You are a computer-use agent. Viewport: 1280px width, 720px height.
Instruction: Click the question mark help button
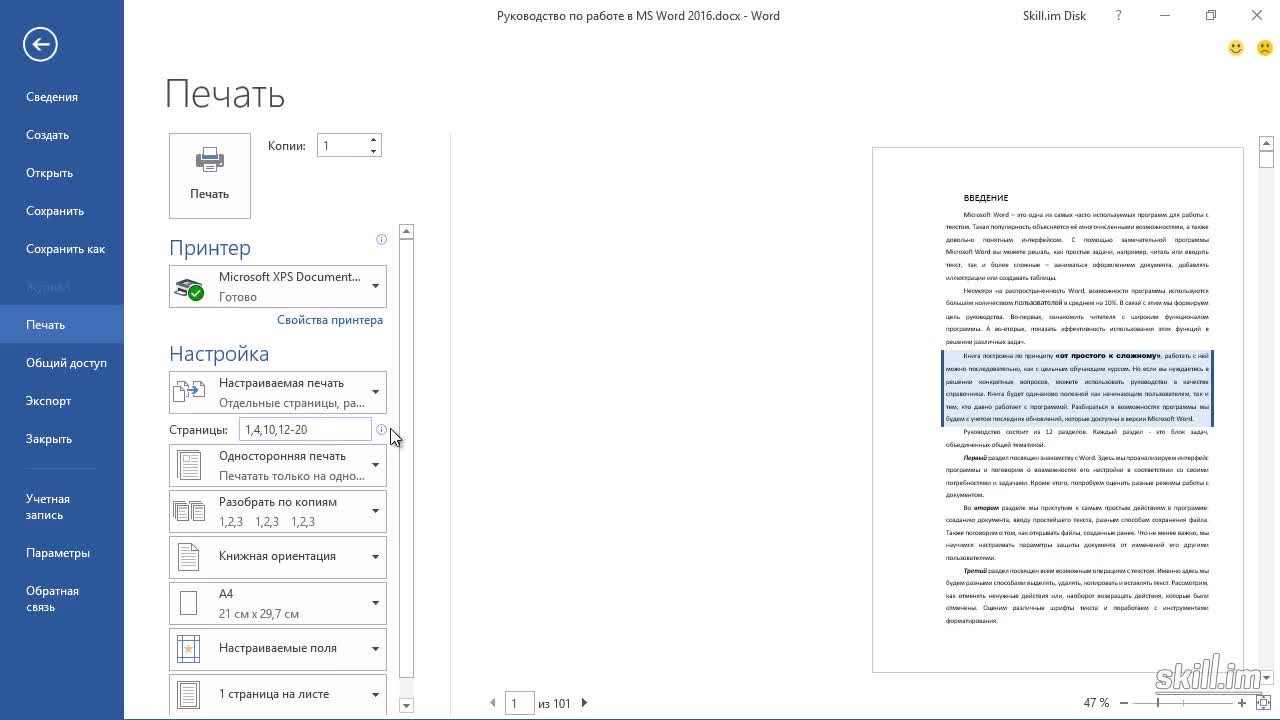[1119, 16]
